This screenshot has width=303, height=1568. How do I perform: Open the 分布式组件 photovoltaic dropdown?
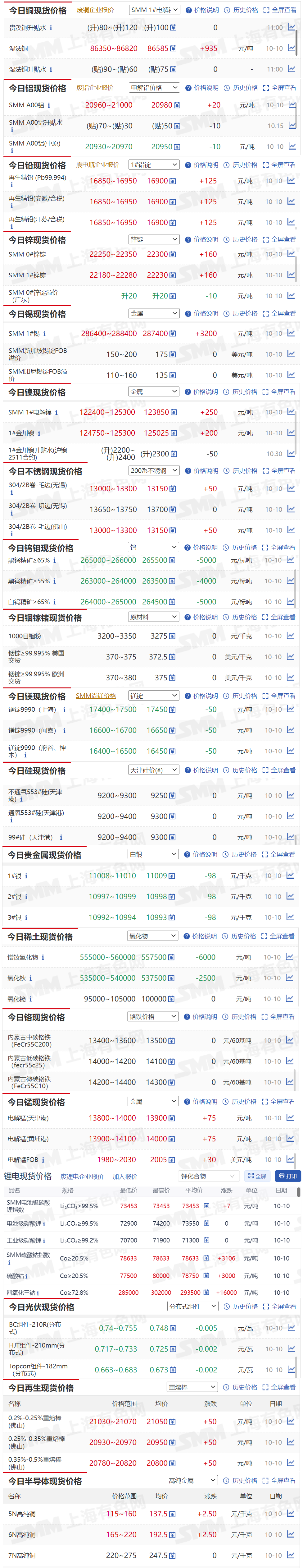(x=192, y=1306)
